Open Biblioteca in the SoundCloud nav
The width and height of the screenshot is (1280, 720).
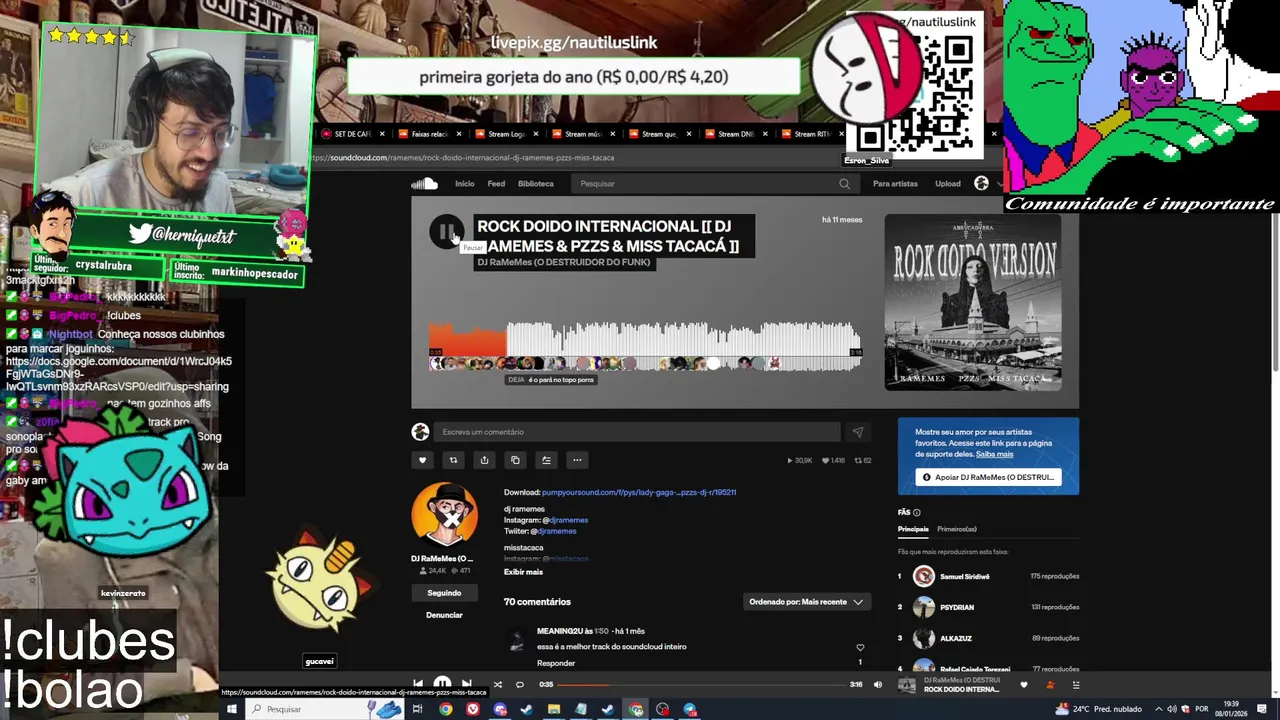(535, 183)
